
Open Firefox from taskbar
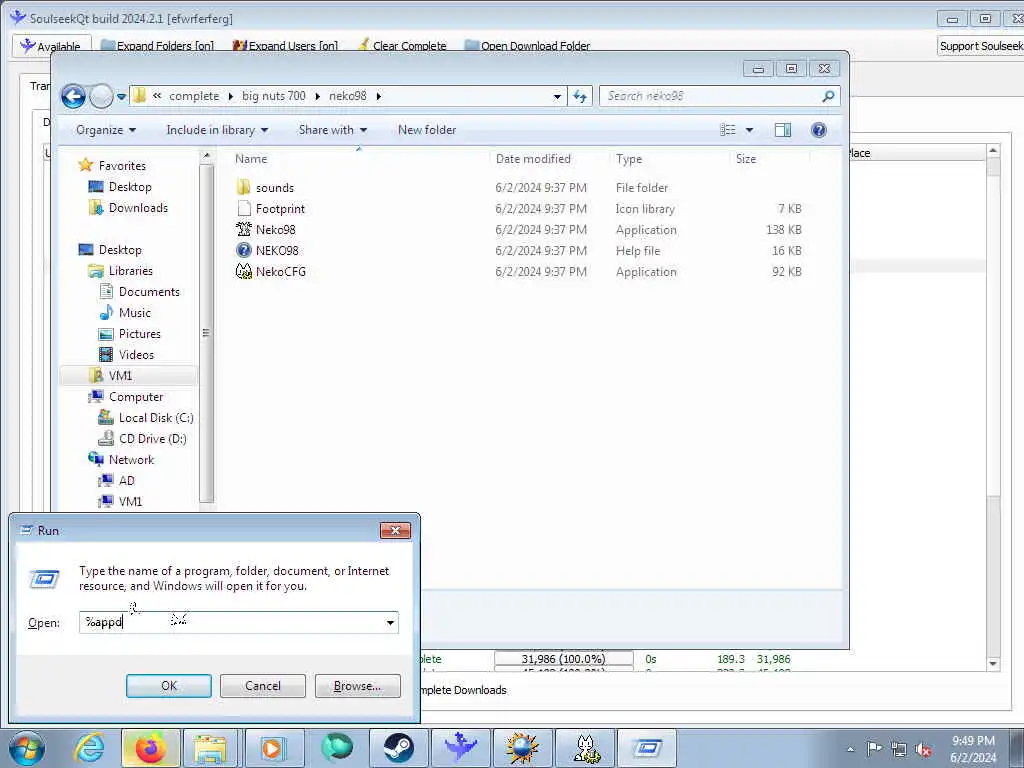pyautogui.click(x=151, y=748)
